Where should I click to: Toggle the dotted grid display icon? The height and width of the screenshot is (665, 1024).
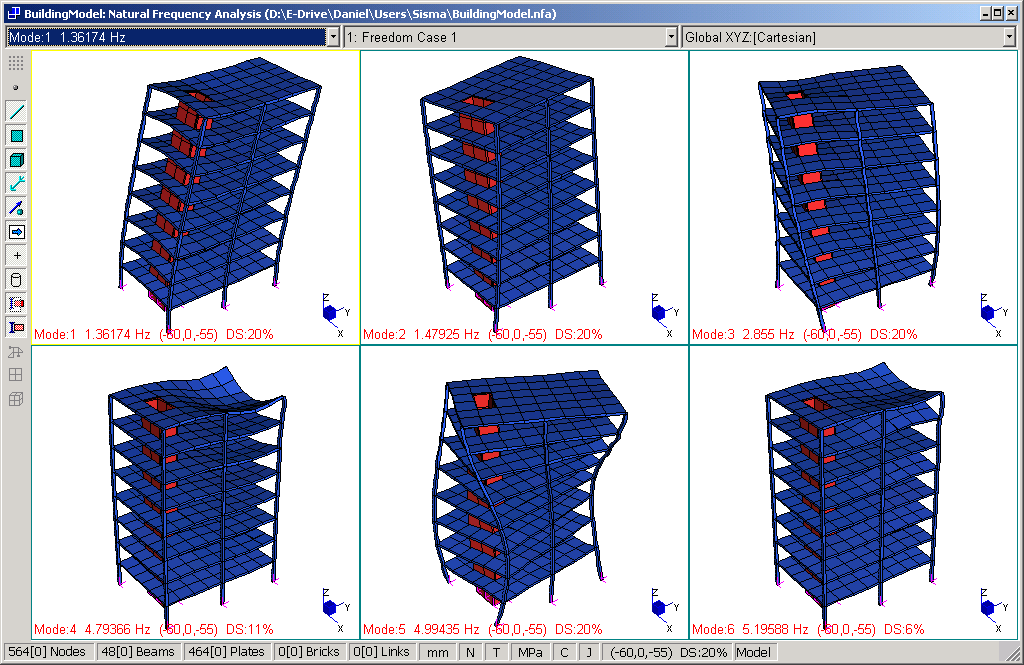(16, 63)
